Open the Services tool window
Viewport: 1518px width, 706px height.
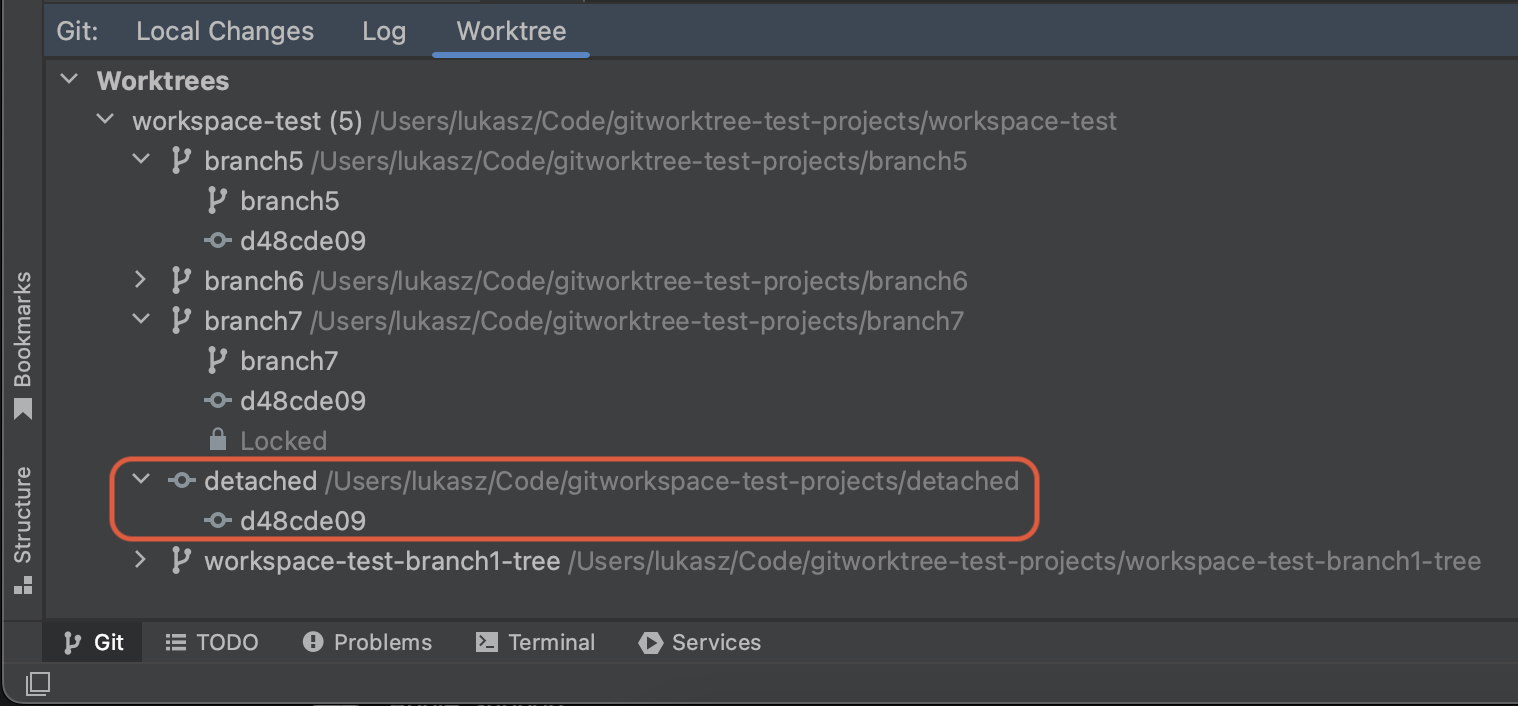click(x=699, y=642)
